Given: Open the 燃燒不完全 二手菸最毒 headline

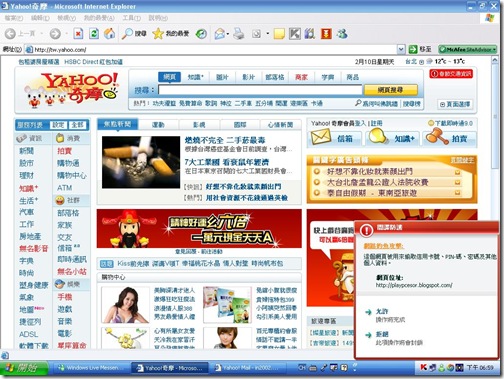Looking at the screenshot, I should coord(225,140).
